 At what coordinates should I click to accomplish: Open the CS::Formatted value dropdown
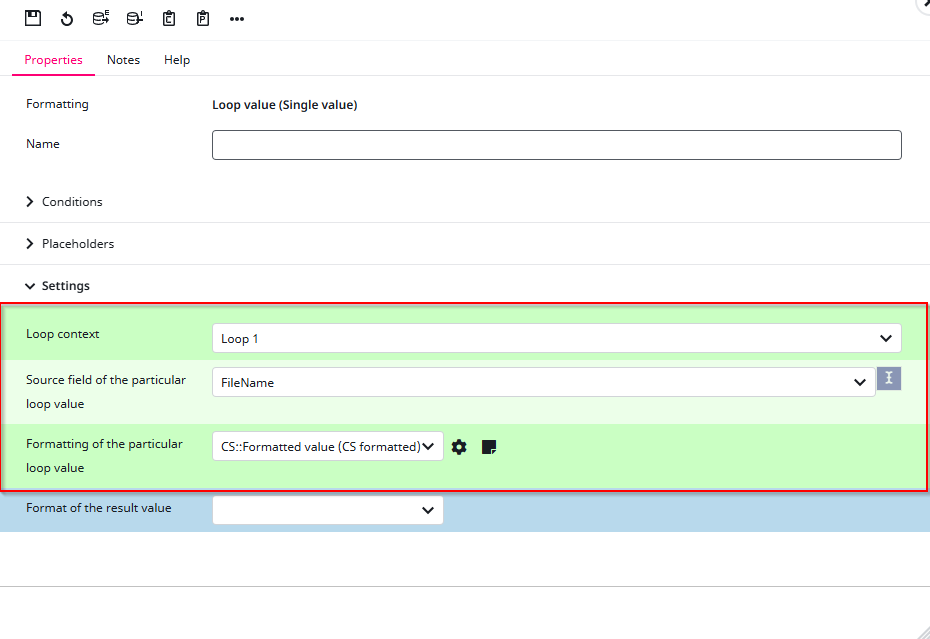[x=327, y=446]
